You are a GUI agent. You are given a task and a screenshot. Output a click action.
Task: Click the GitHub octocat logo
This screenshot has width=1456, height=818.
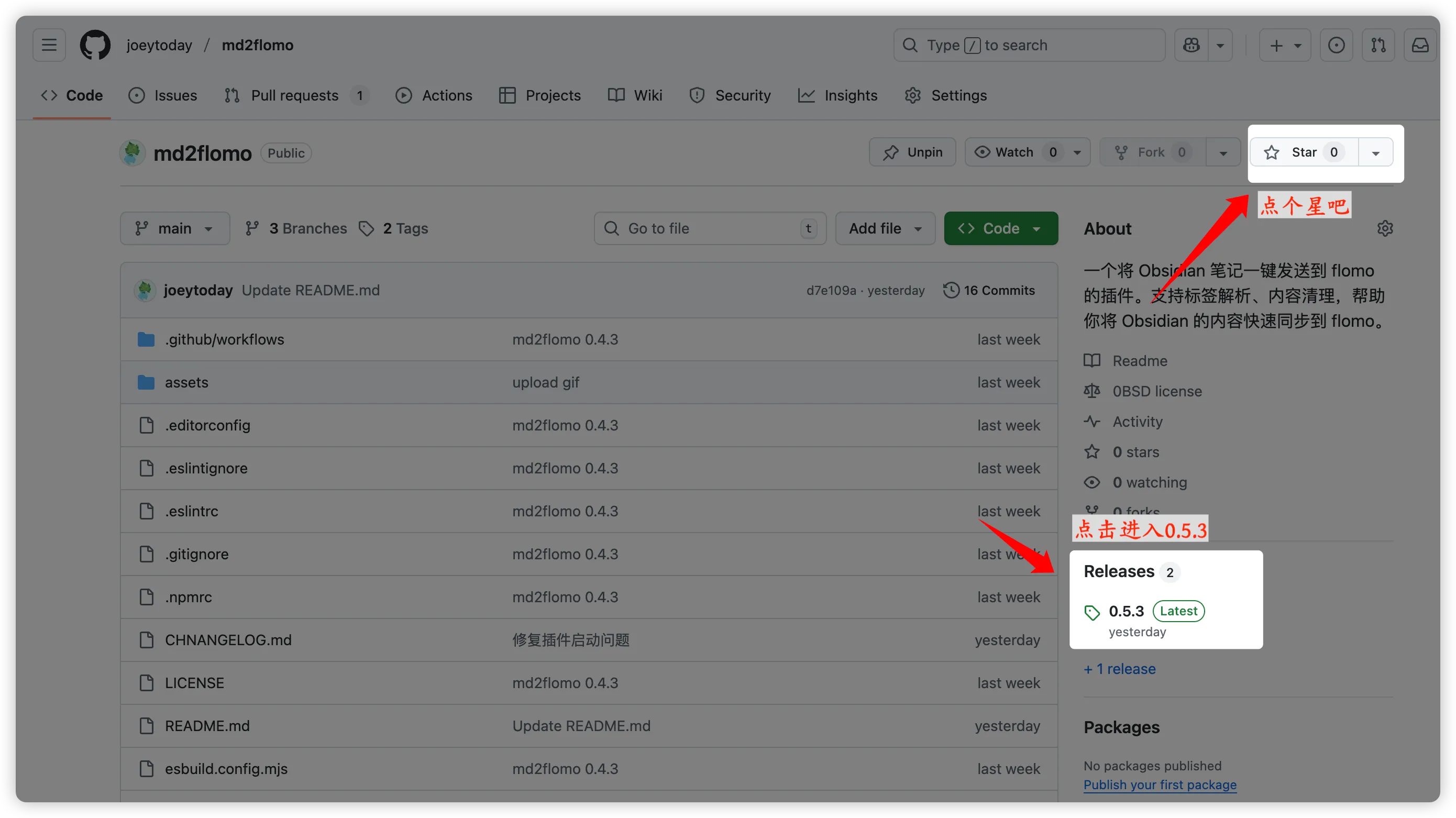point(95,45)
